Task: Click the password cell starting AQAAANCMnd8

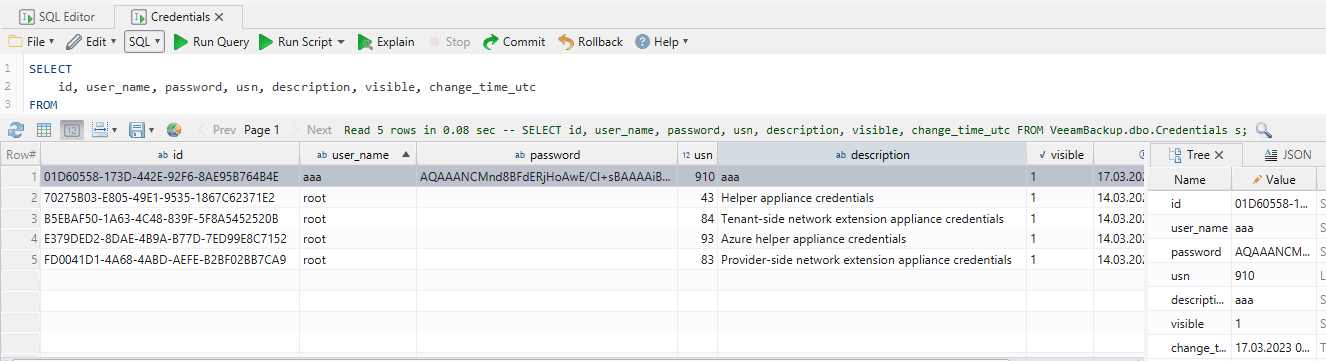Action: pos(546,177)
